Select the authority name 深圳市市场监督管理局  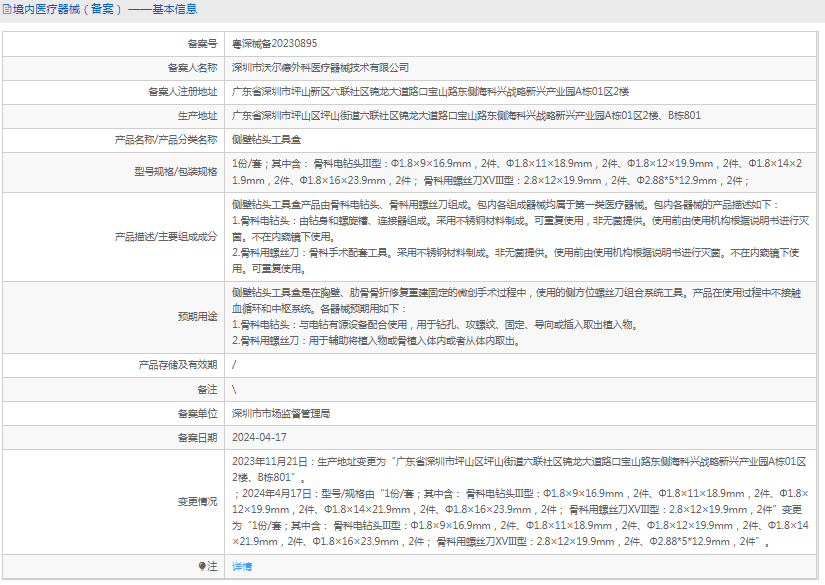281,413
